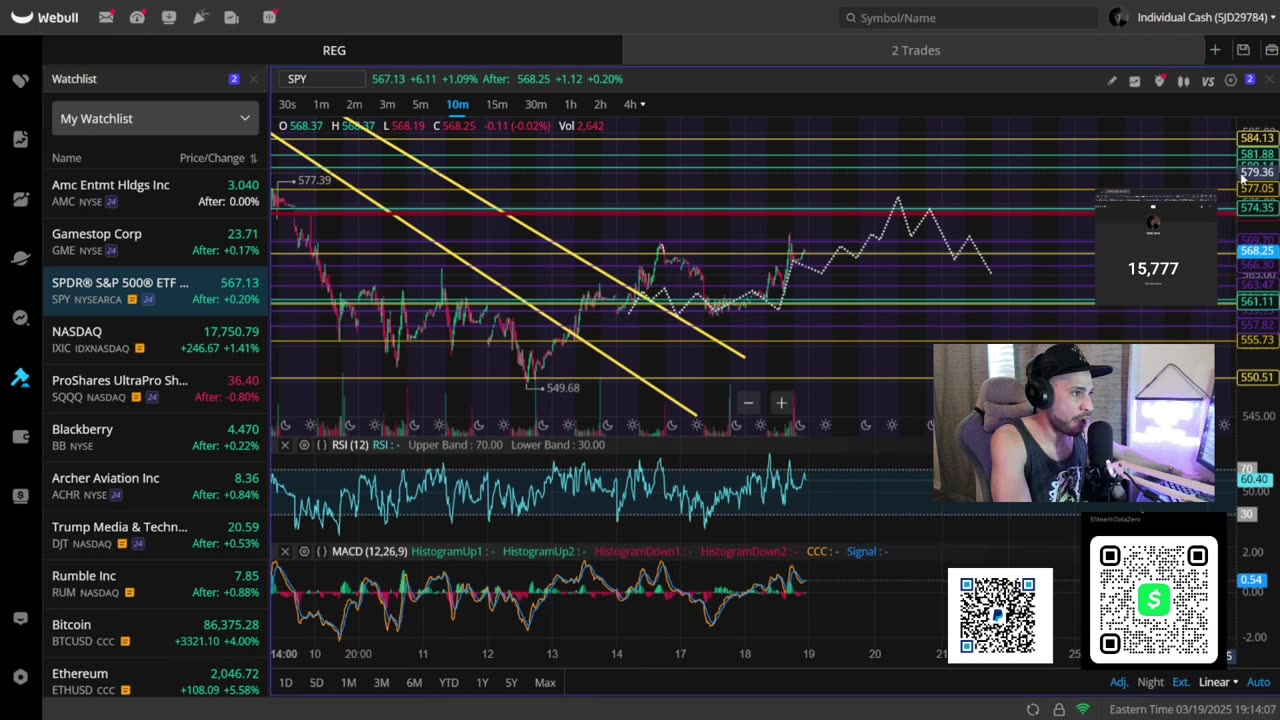
Task: Zoom out chart with minus button
Action: (x=748, y=403)
